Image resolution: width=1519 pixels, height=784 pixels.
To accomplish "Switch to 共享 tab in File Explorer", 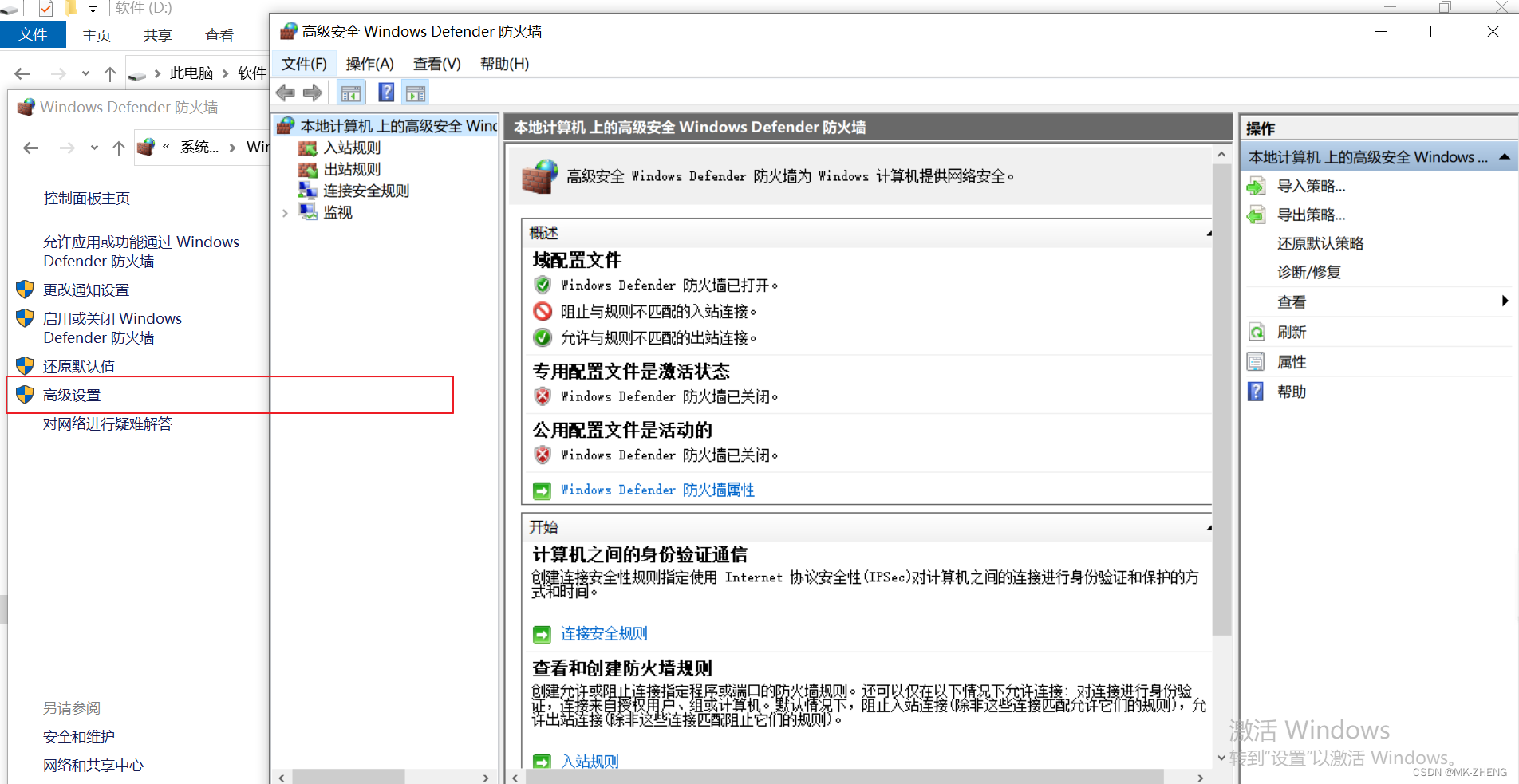I will 158,35.
